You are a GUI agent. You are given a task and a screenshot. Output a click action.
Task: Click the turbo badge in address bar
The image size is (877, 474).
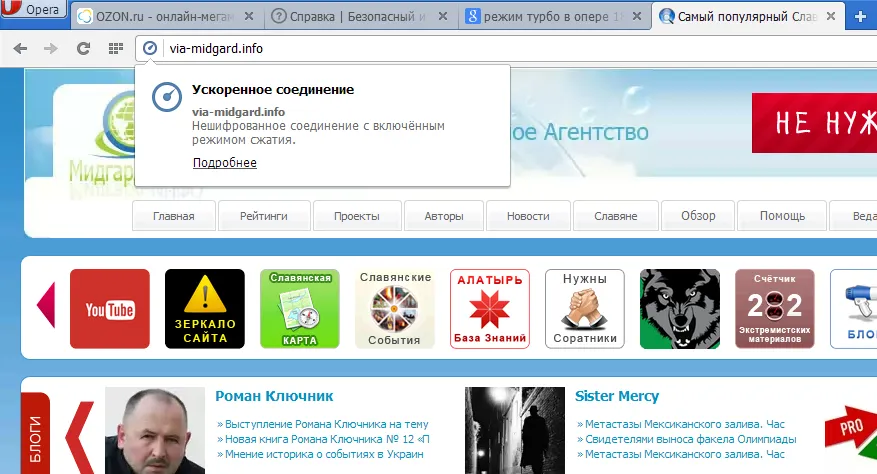[x=149, y=49]
